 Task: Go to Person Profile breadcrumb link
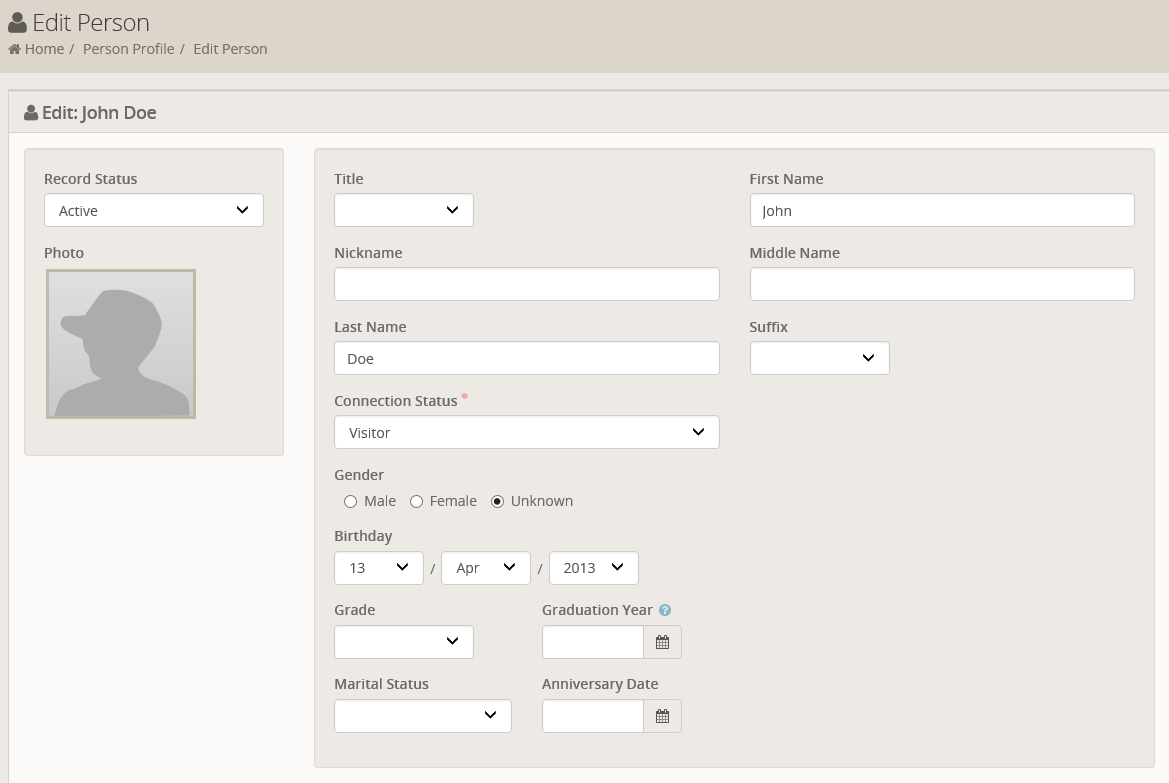point(128,49)
